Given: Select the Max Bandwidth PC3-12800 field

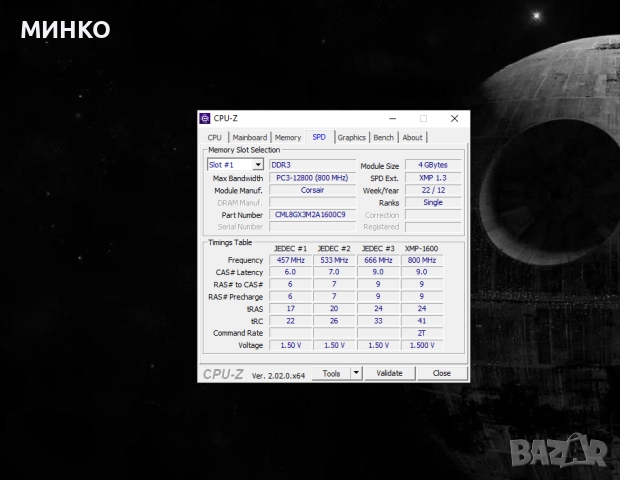Looking at the screenshot, I should [x=312, y=178].
